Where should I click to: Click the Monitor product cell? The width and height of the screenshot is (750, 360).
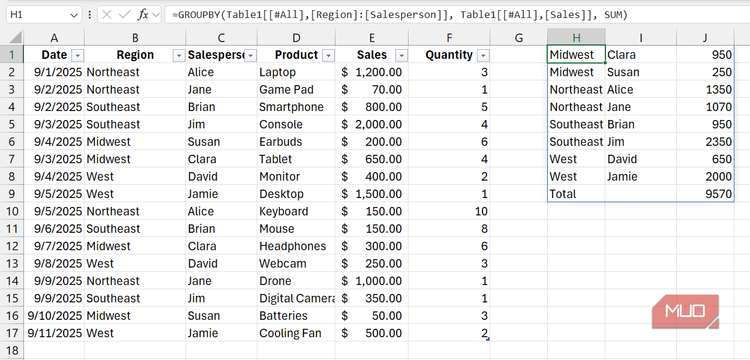pos(297,177)
